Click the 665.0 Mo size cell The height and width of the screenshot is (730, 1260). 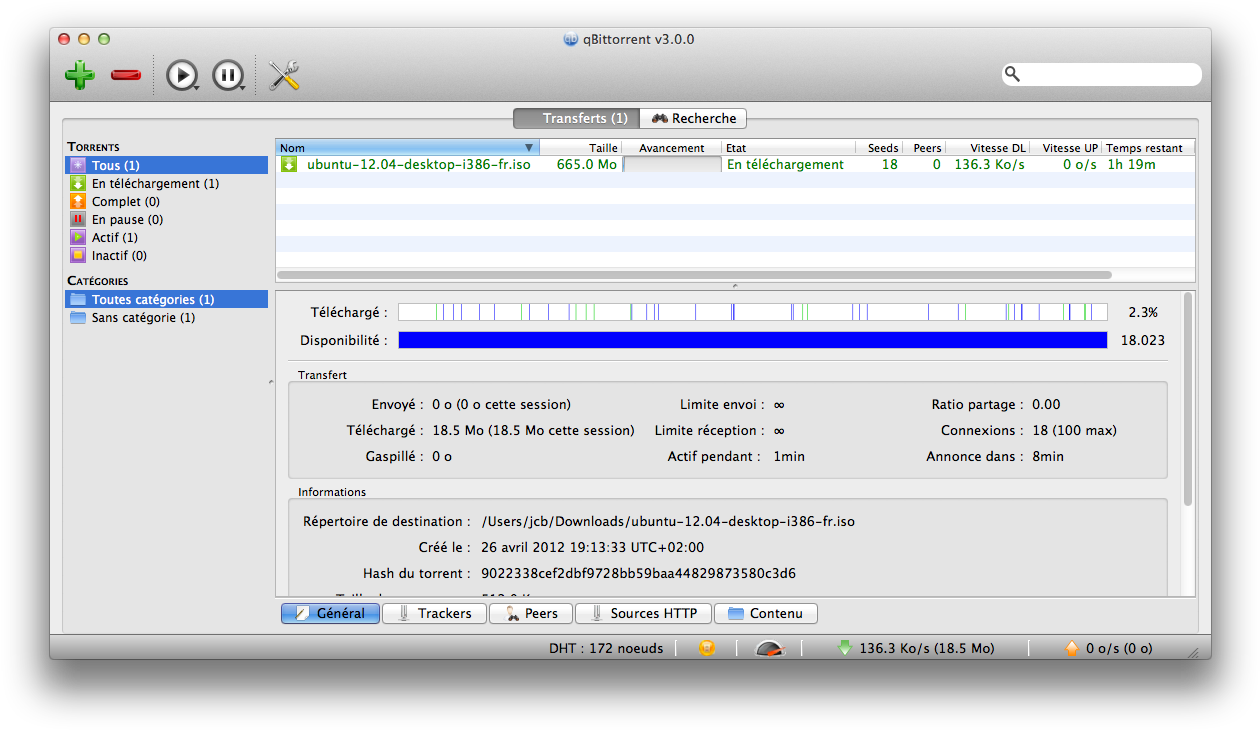(587, 164)
